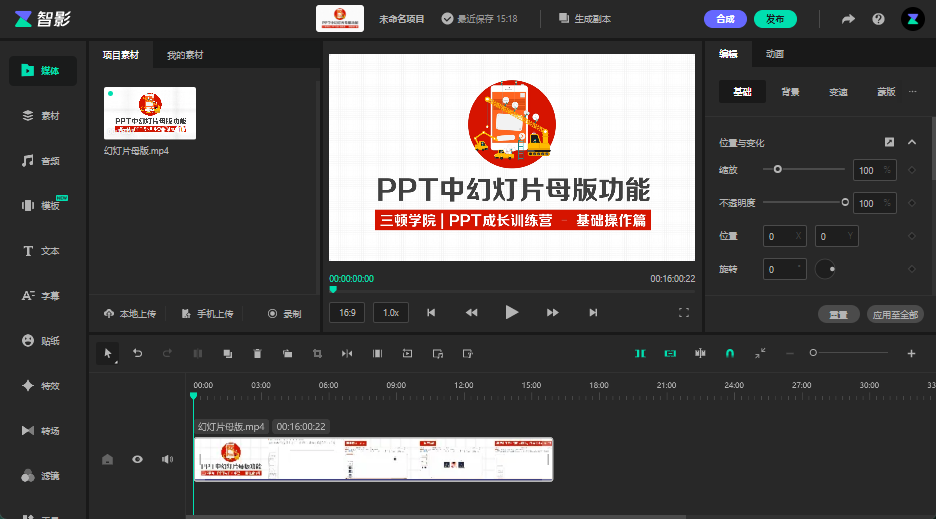
Task: Click the fit timeline to window icon
Action: point(760,354)
